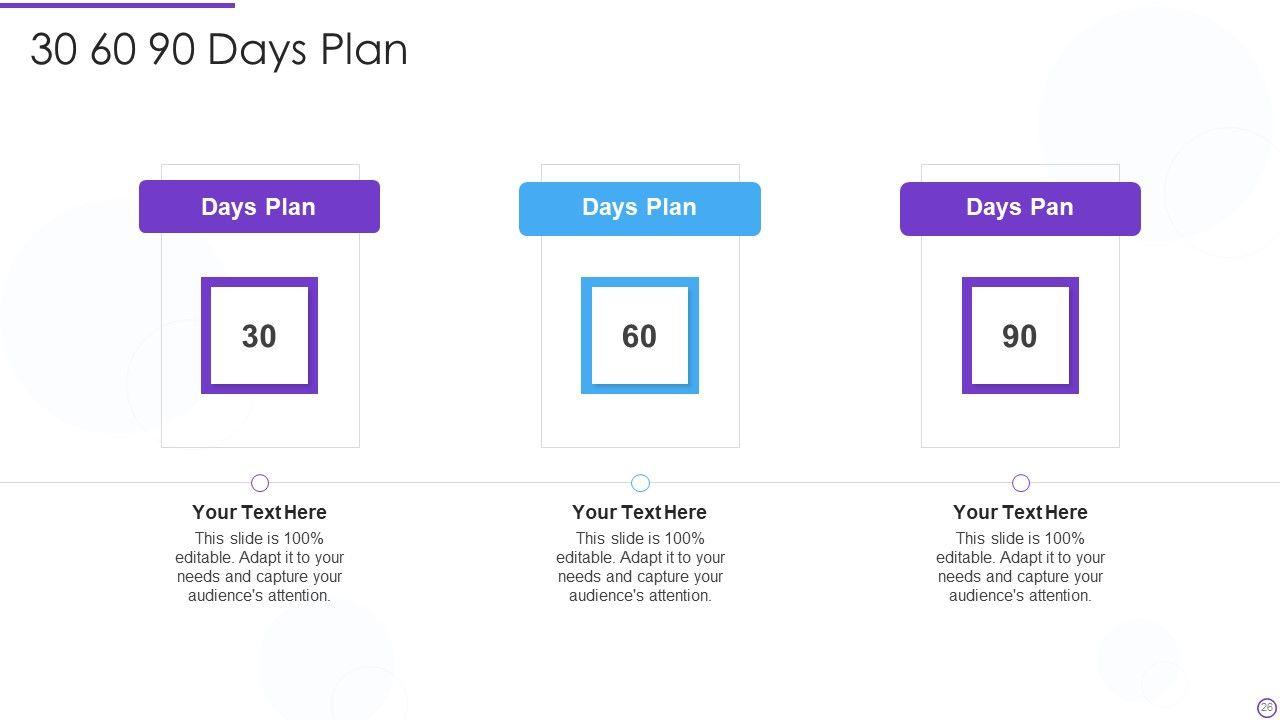This screenshot has width=1280, height=720.
Task: Select the timeline circle marker below 90
Action: point(1021,483)
